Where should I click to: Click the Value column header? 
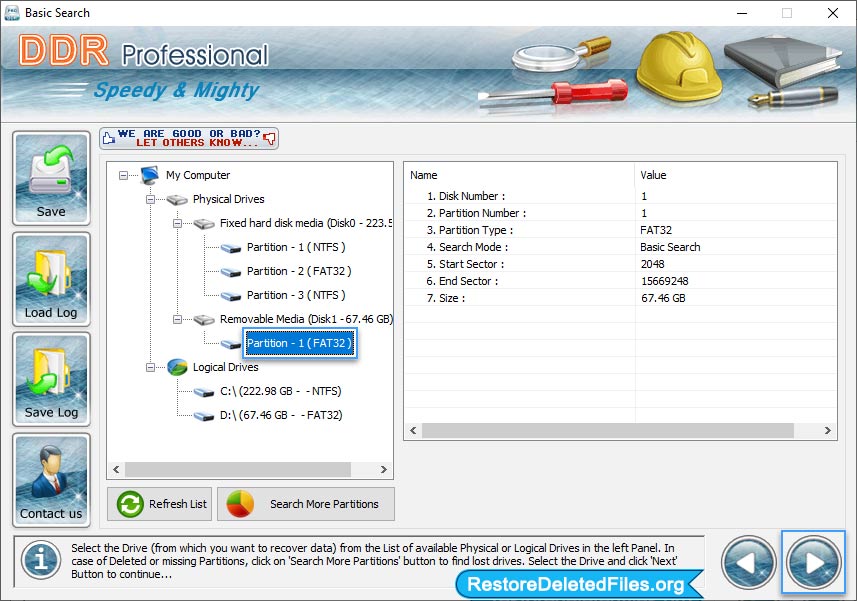[x=653, y=175]
